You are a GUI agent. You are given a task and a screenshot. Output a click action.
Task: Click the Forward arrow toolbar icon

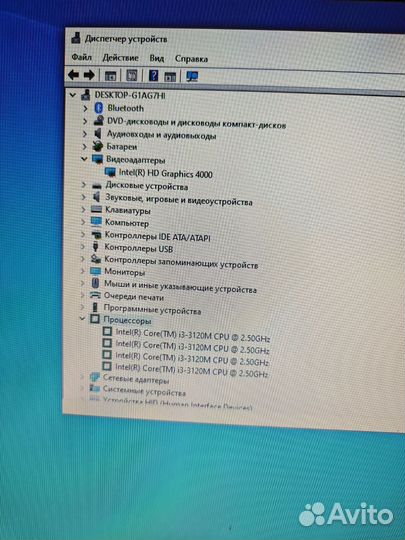(x=89, y=75)
